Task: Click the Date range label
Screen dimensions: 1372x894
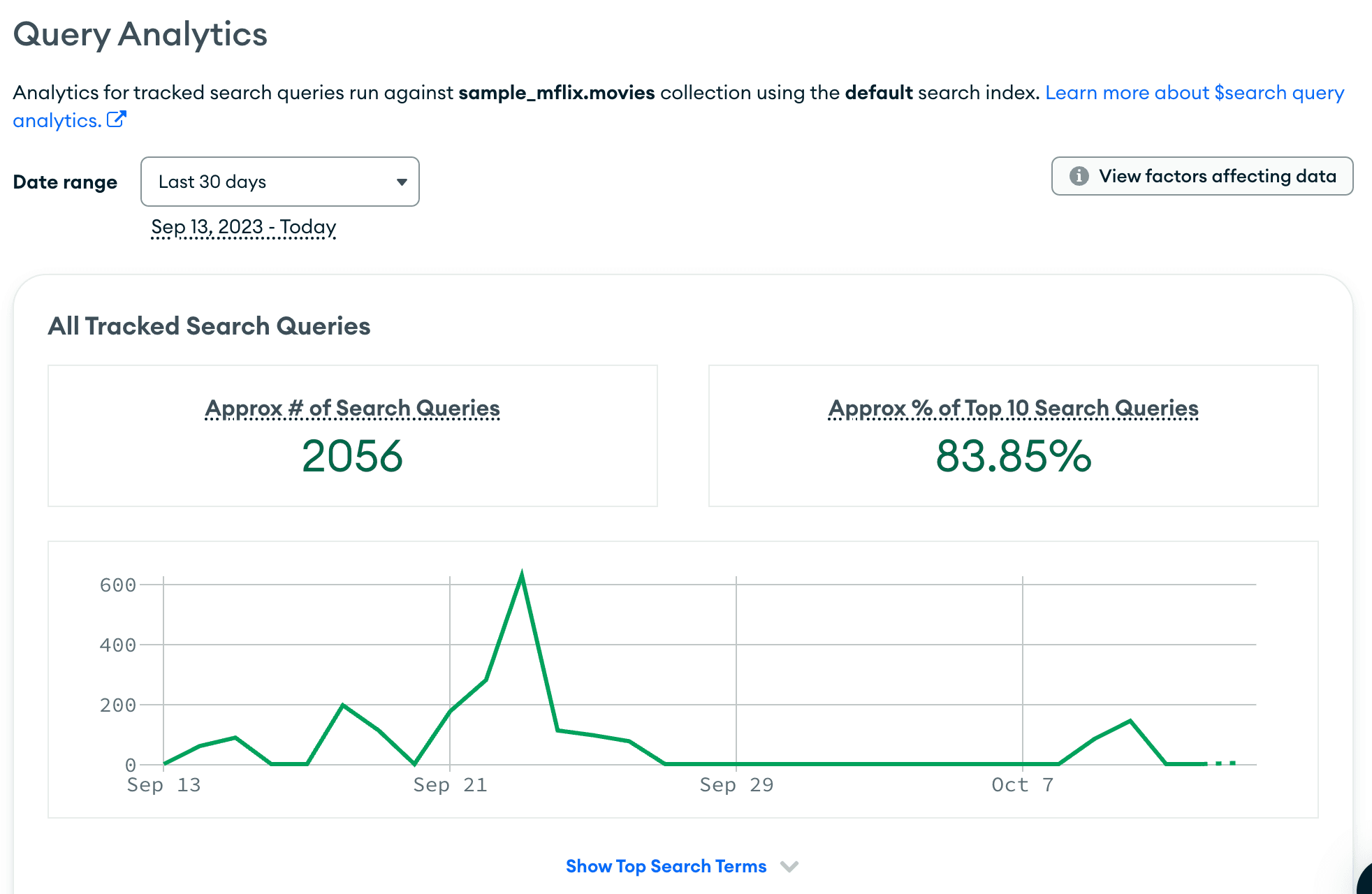Action: point(65,182)
